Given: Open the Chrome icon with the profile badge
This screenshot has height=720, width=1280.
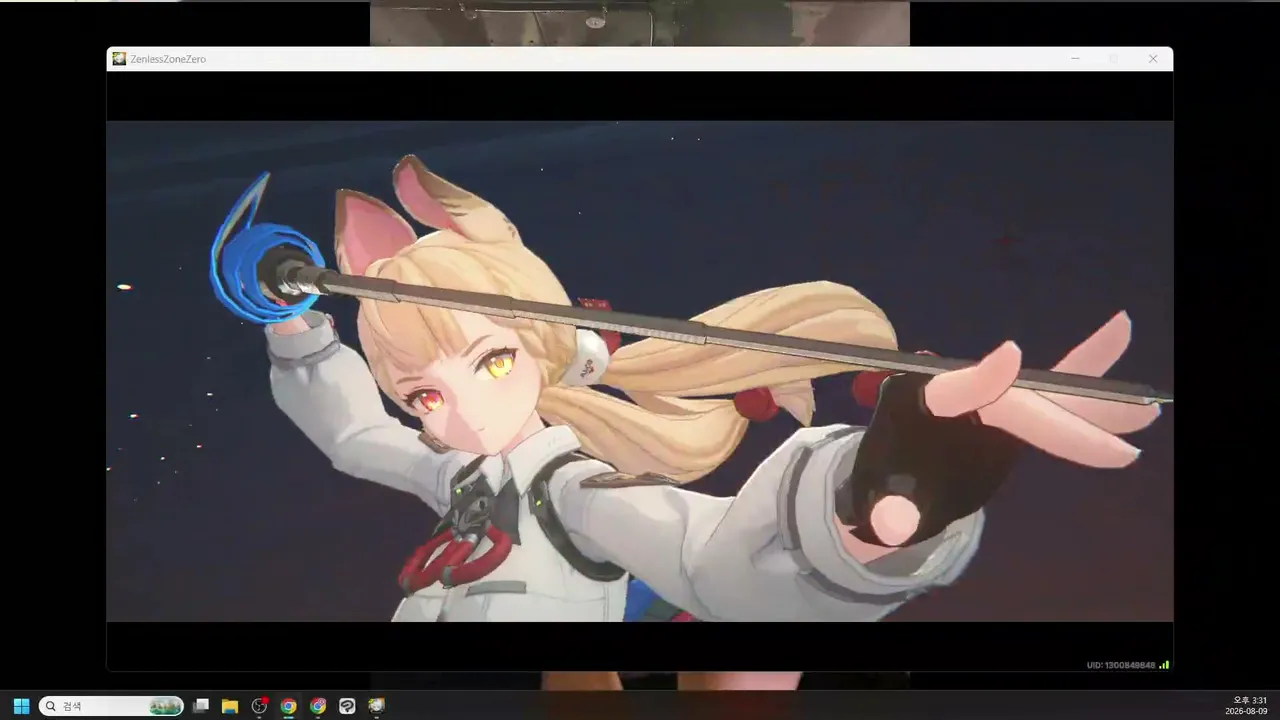Looking at the screenshot, I should [x=318, y=706].
